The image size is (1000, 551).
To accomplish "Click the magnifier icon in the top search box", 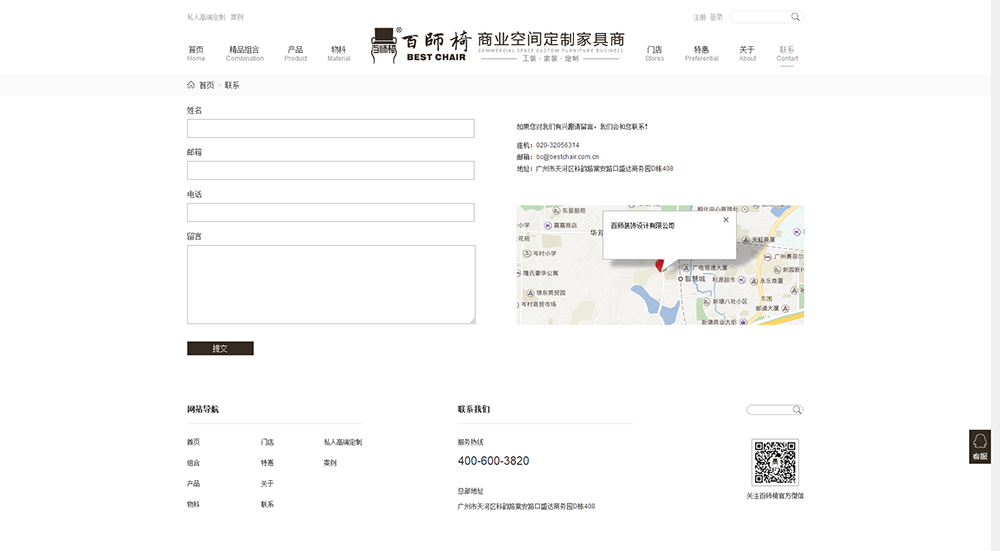I will click(795, 17).
